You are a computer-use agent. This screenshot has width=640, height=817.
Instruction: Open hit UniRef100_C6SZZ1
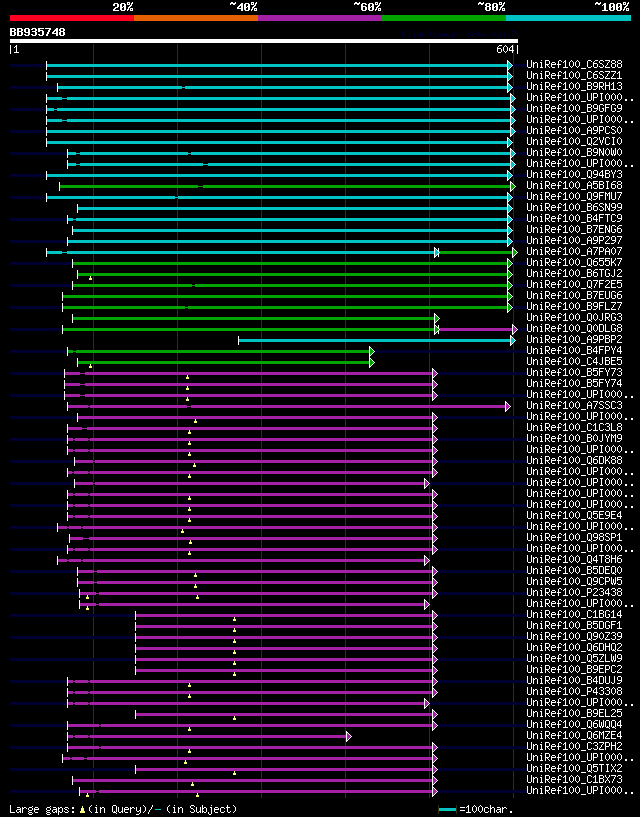574,76
